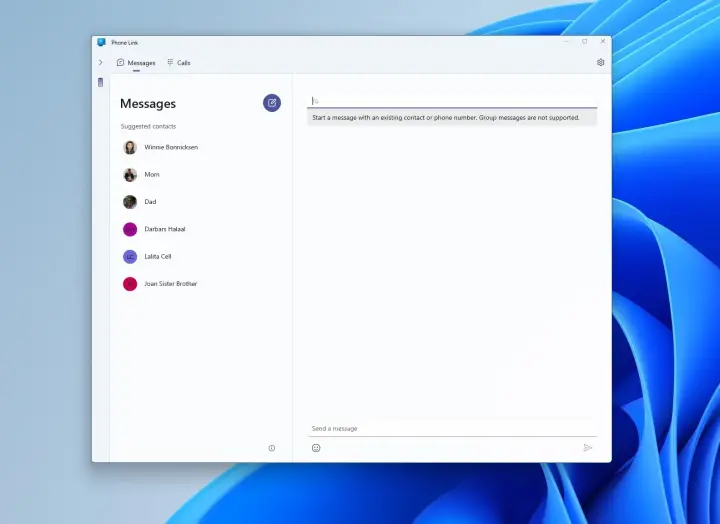The height and width of the screenshot is (524, 720).
Task: Click Lalita Cell's LC initials avatar
Action: tap(130, 257)
